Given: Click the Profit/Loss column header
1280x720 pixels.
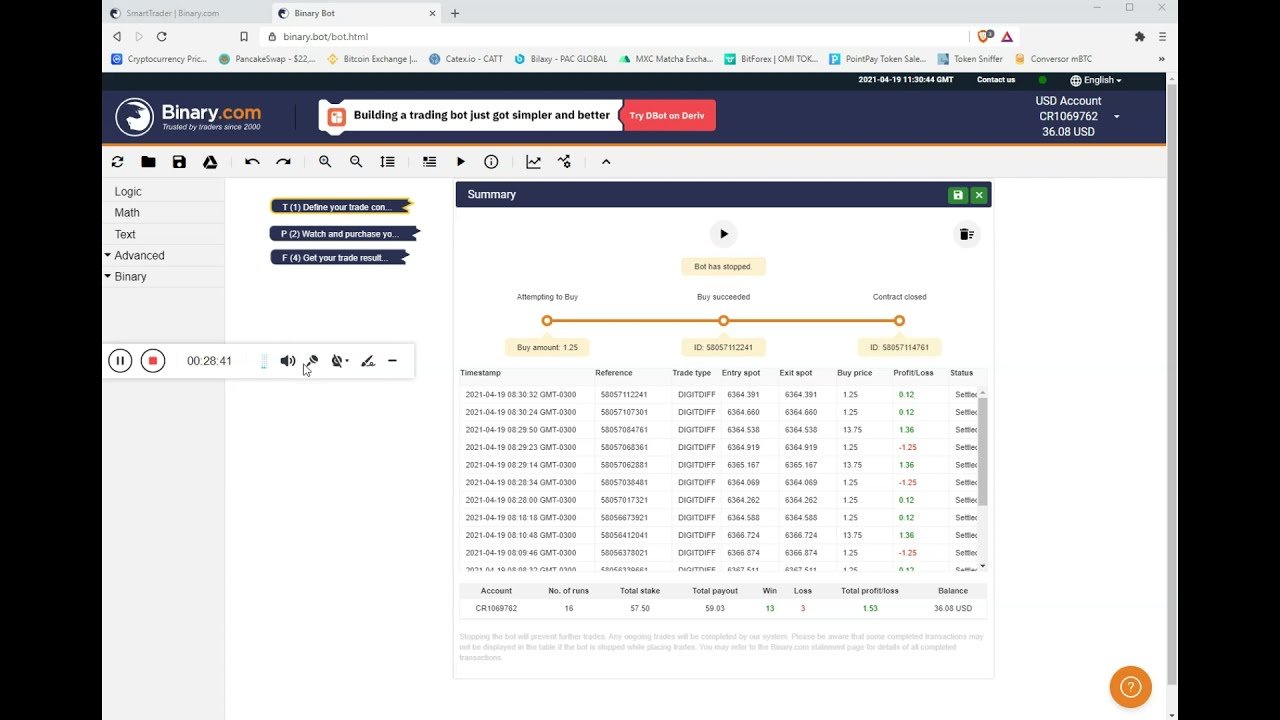Looking at the screenshot, I should (x=913, y=373).
